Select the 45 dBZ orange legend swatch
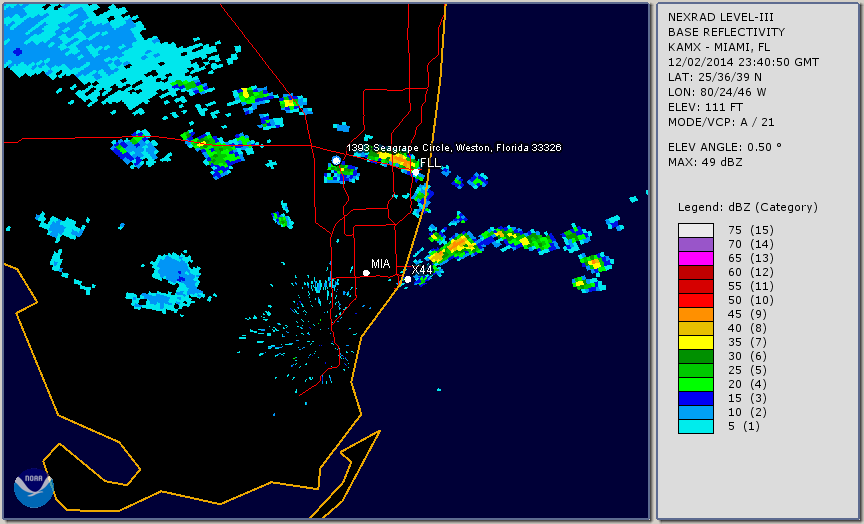This screenshot has width=864, height=524. coord(696,314)
